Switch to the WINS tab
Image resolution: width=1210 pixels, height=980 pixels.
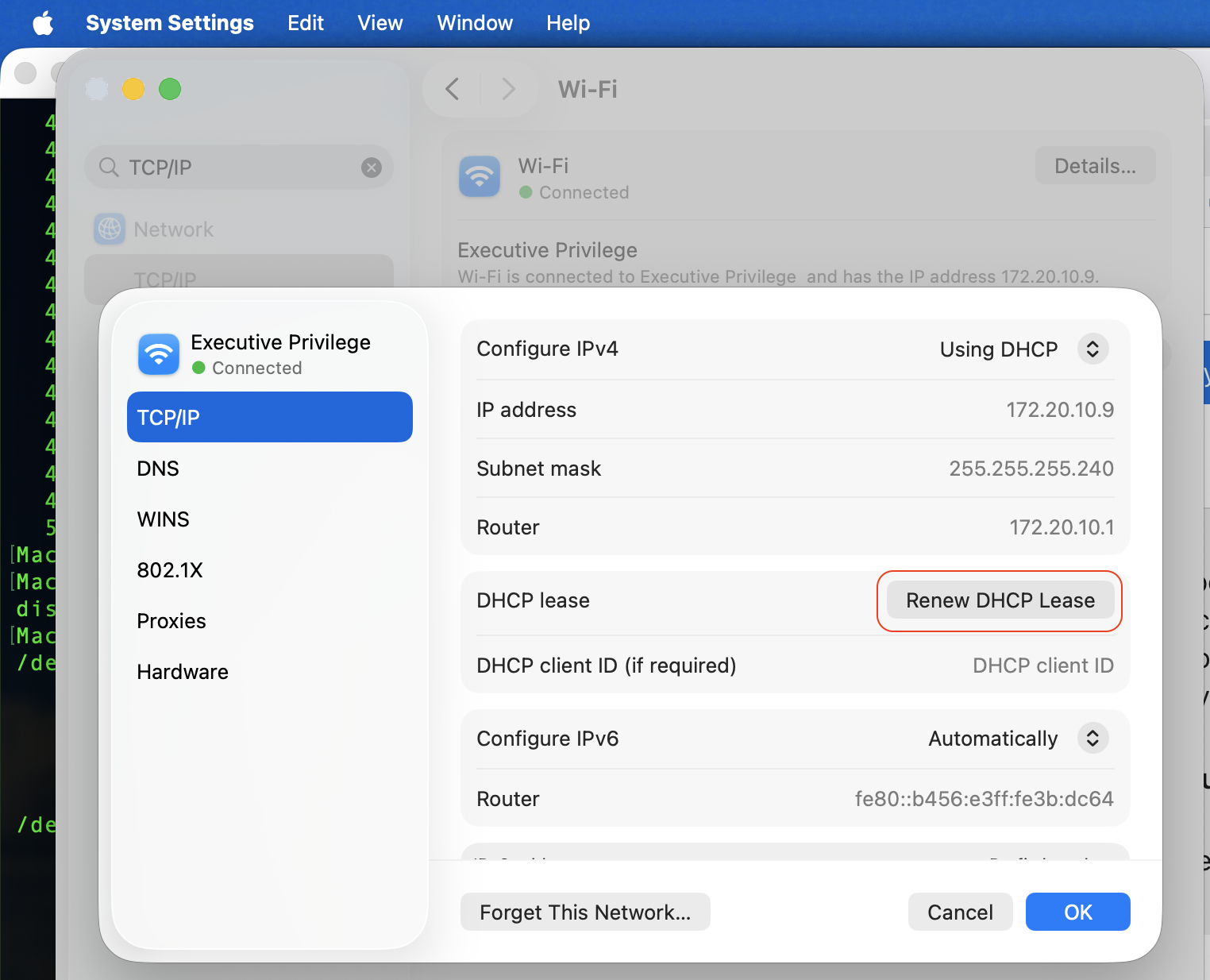[x=270, y=519]
